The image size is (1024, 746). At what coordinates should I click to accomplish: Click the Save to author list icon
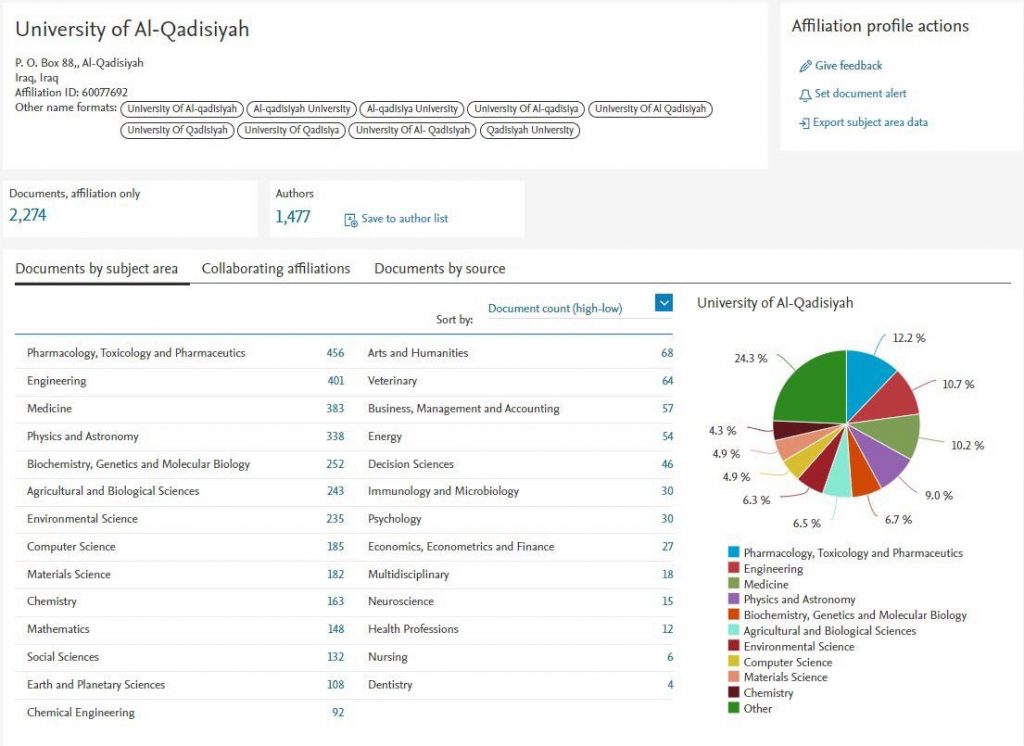(x=350, y=219)
